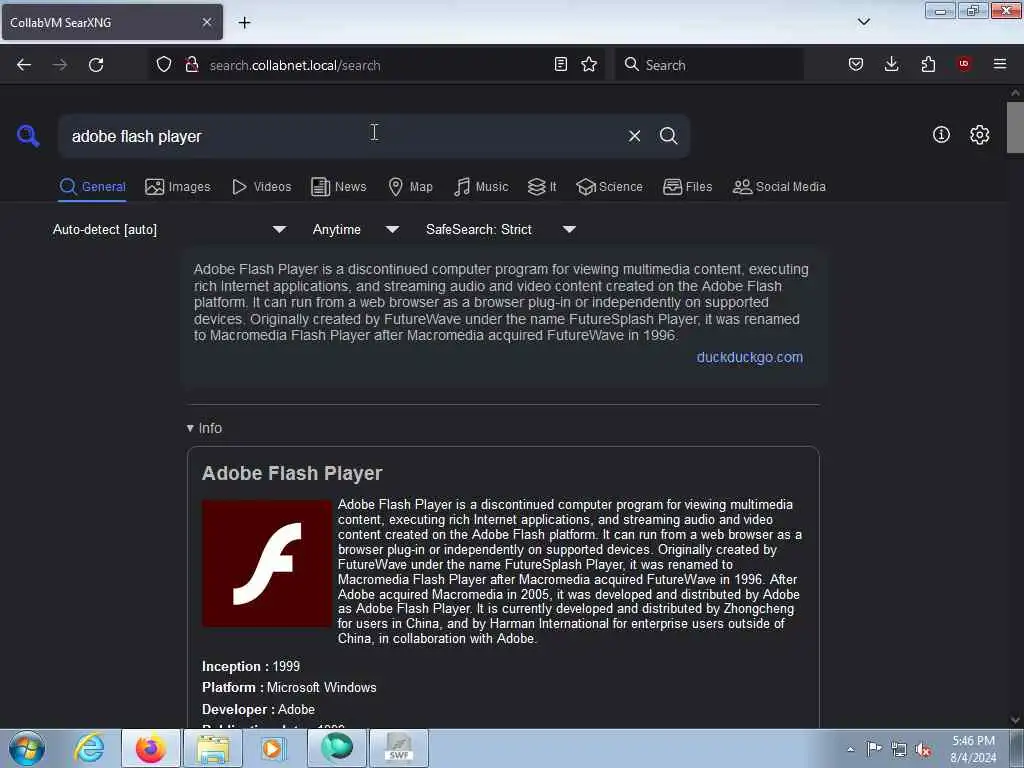This screenshot has width=1024, height=768.
Task: Click the Adobe Flash Player infobox heading
Action: [x=292, y=473]
